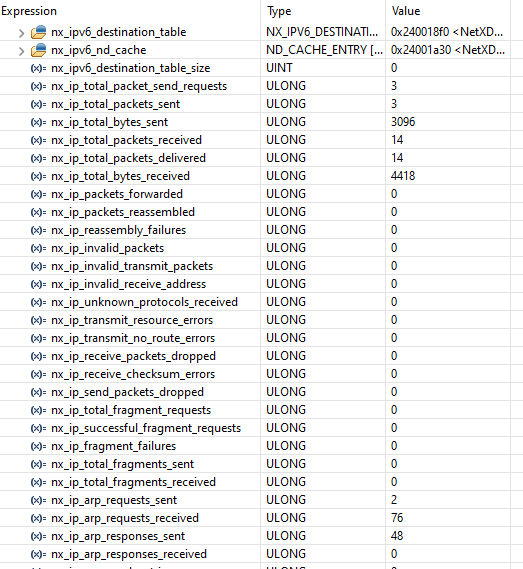The image size is (523, 569).
Task: Click the 0x24001a30 nd_cache address value
Action: [x=448, y=50]
